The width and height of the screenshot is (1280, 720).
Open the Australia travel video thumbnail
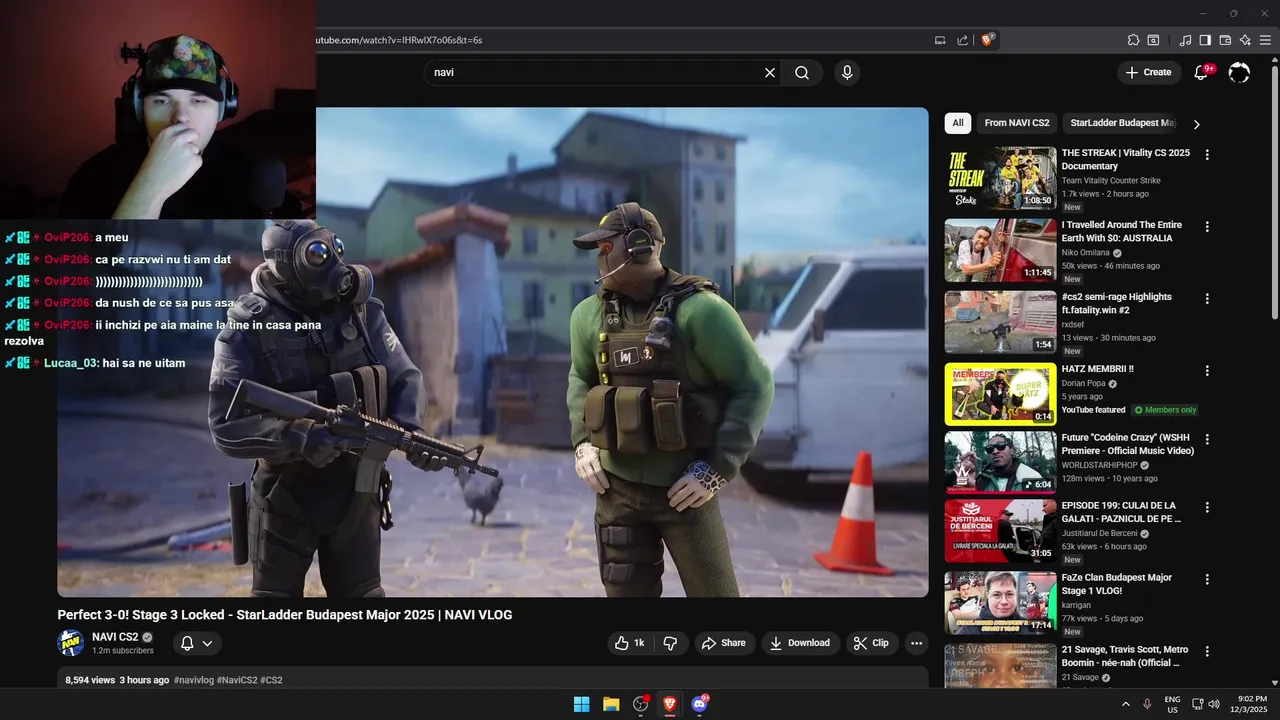click(x=1000, y=250)
